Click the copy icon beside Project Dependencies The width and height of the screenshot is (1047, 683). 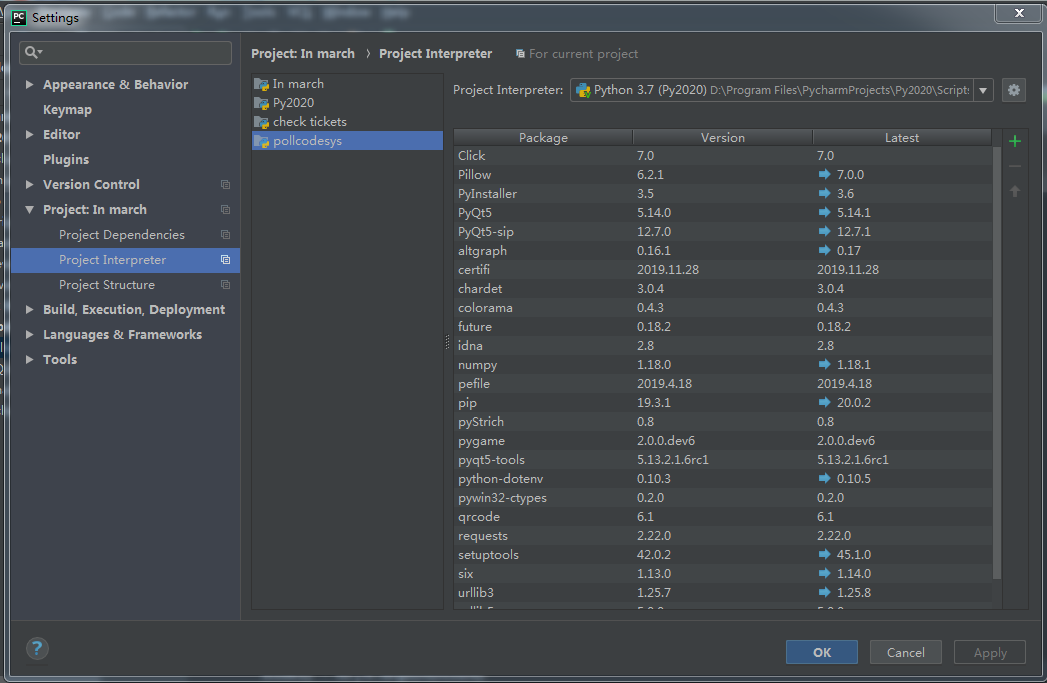(x=226, y=235)
